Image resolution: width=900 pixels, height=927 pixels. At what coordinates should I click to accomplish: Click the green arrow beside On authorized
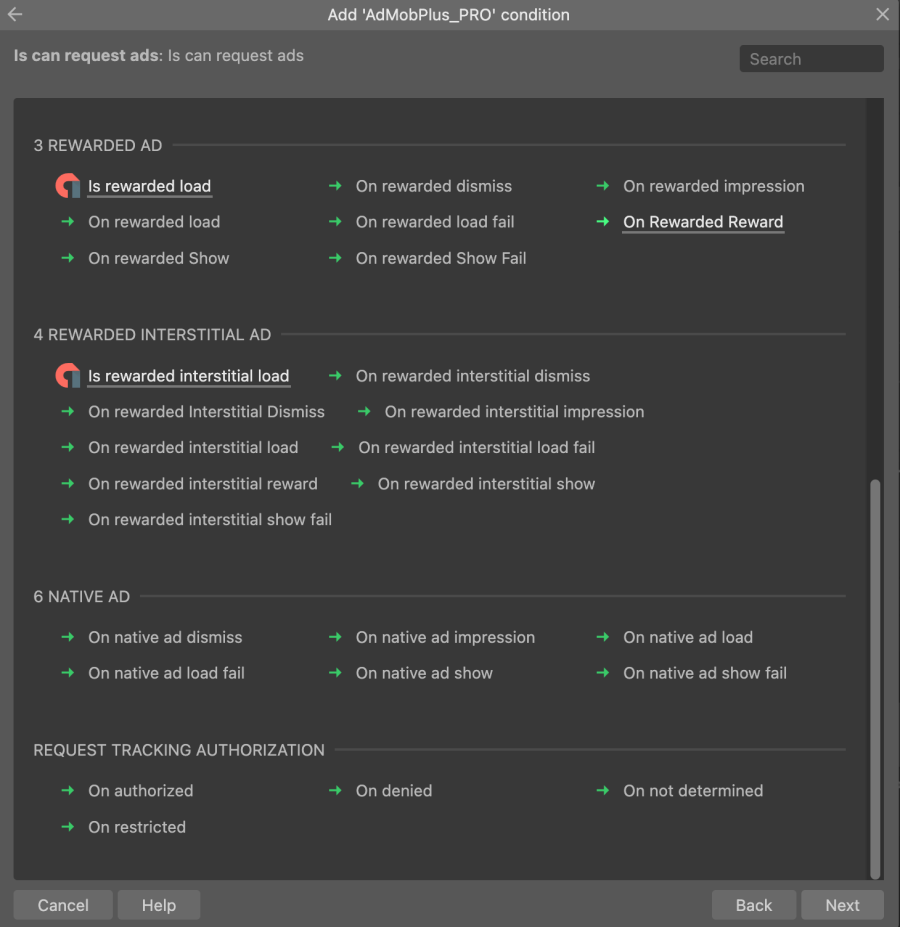coord(67,791)
